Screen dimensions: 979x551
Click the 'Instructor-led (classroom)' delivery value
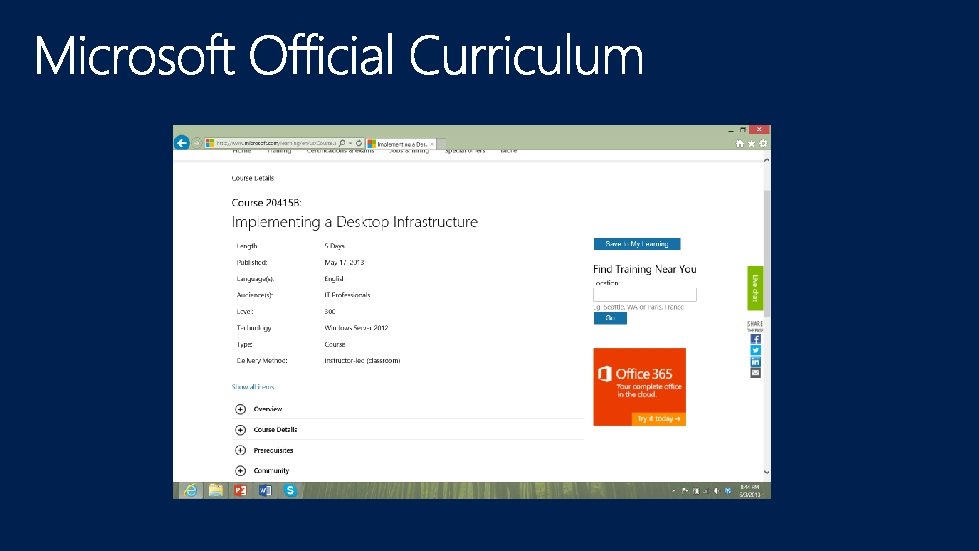[362, 361]
